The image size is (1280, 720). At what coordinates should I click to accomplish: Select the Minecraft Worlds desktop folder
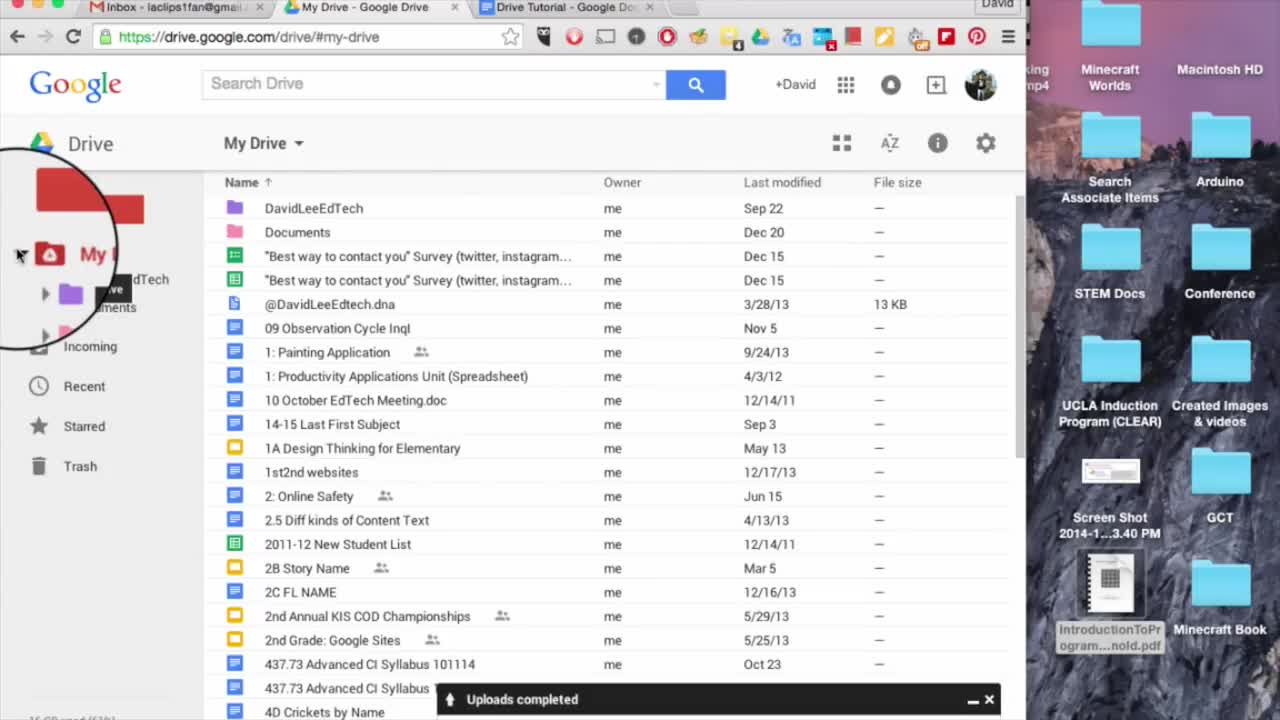[x=1110, y=48]
